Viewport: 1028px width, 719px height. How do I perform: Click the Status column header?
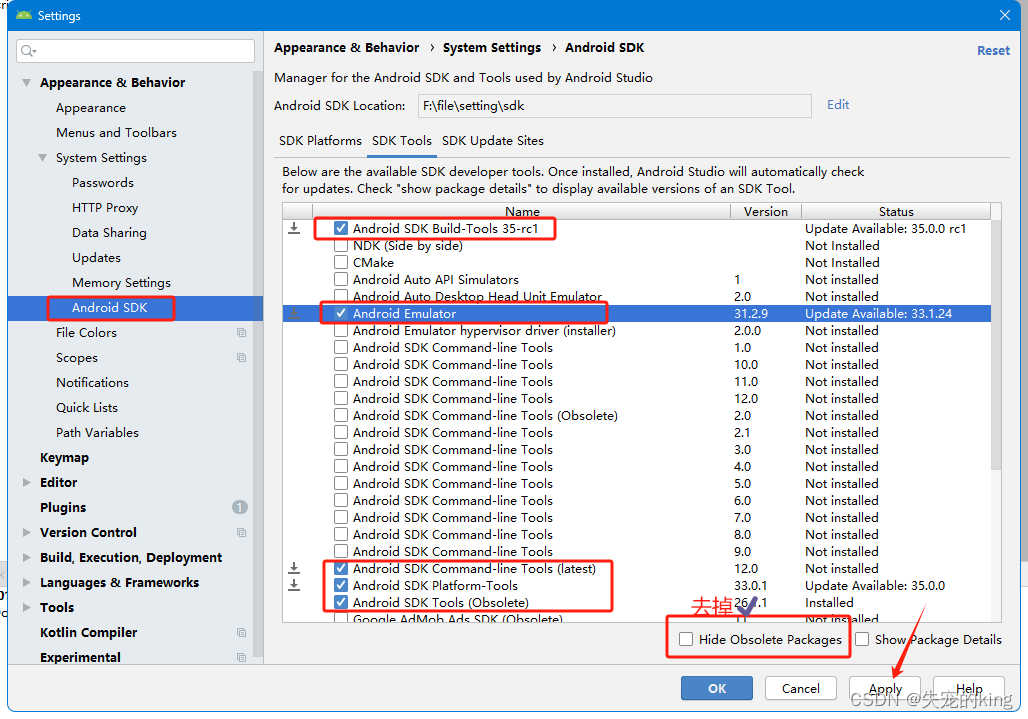896,211
